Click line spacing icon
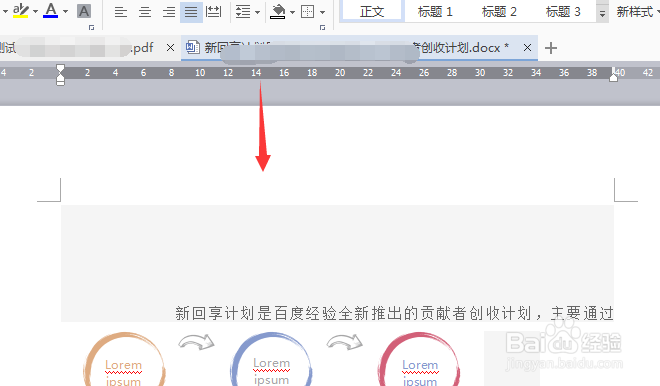Viewport: 660px width, 386px height. pos(243,12)
